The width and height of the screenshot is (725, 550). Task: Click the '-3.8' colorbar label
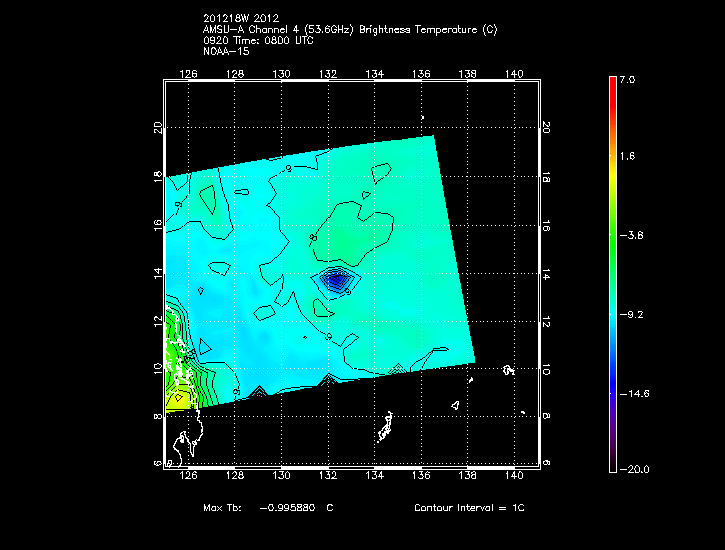click(x=631, y=236)
